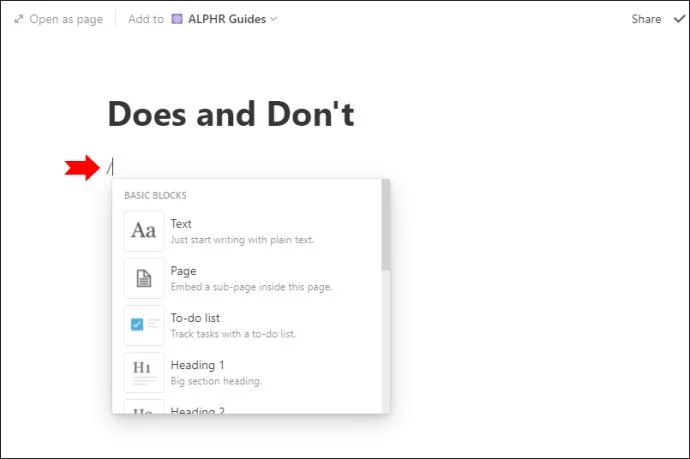
Task: Pick the partially visible Heading 2 icon
Action: tap(144, 407)
